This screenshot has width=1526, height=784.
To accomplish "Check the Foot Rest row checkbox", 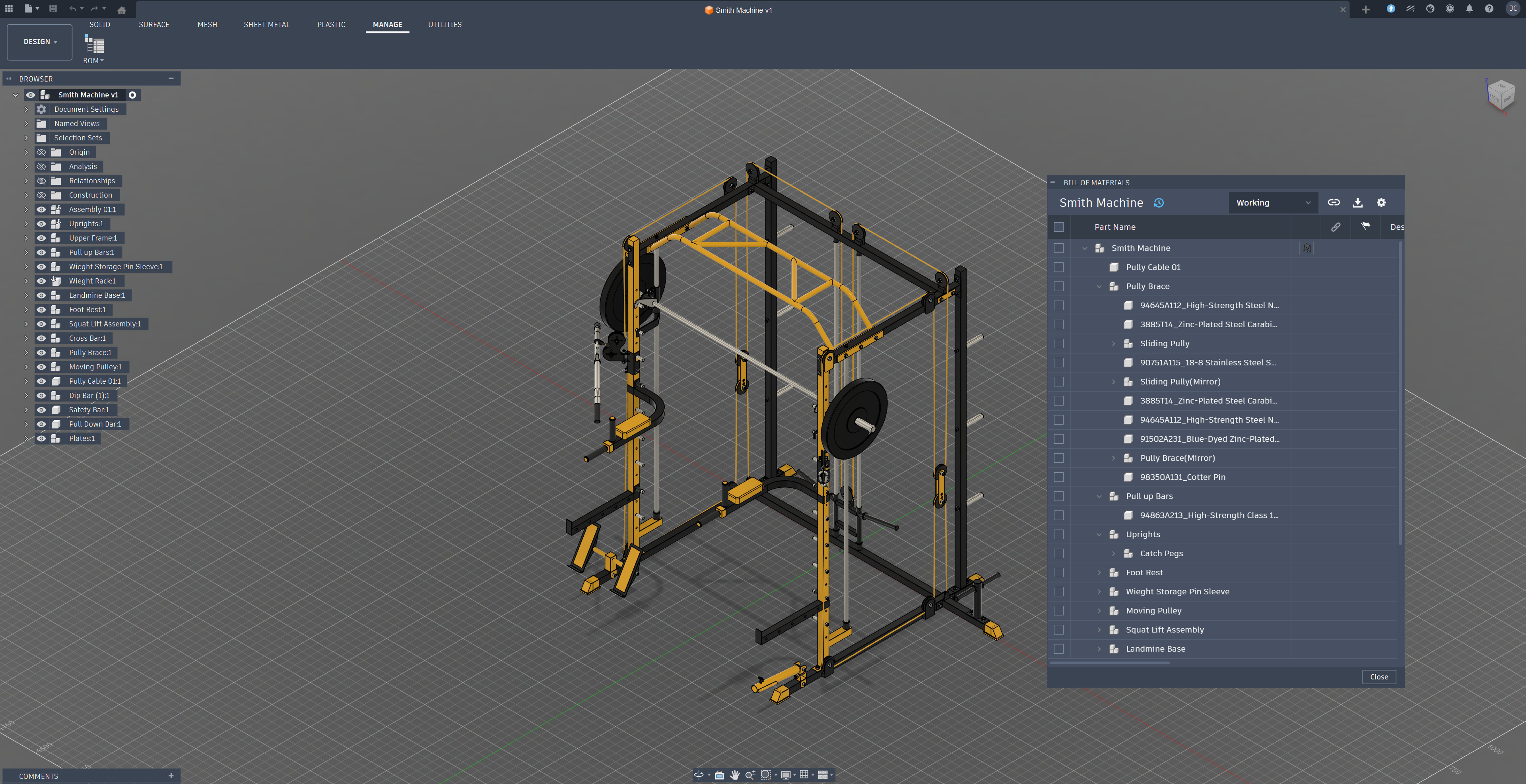I will click(x=1058, y=572).
